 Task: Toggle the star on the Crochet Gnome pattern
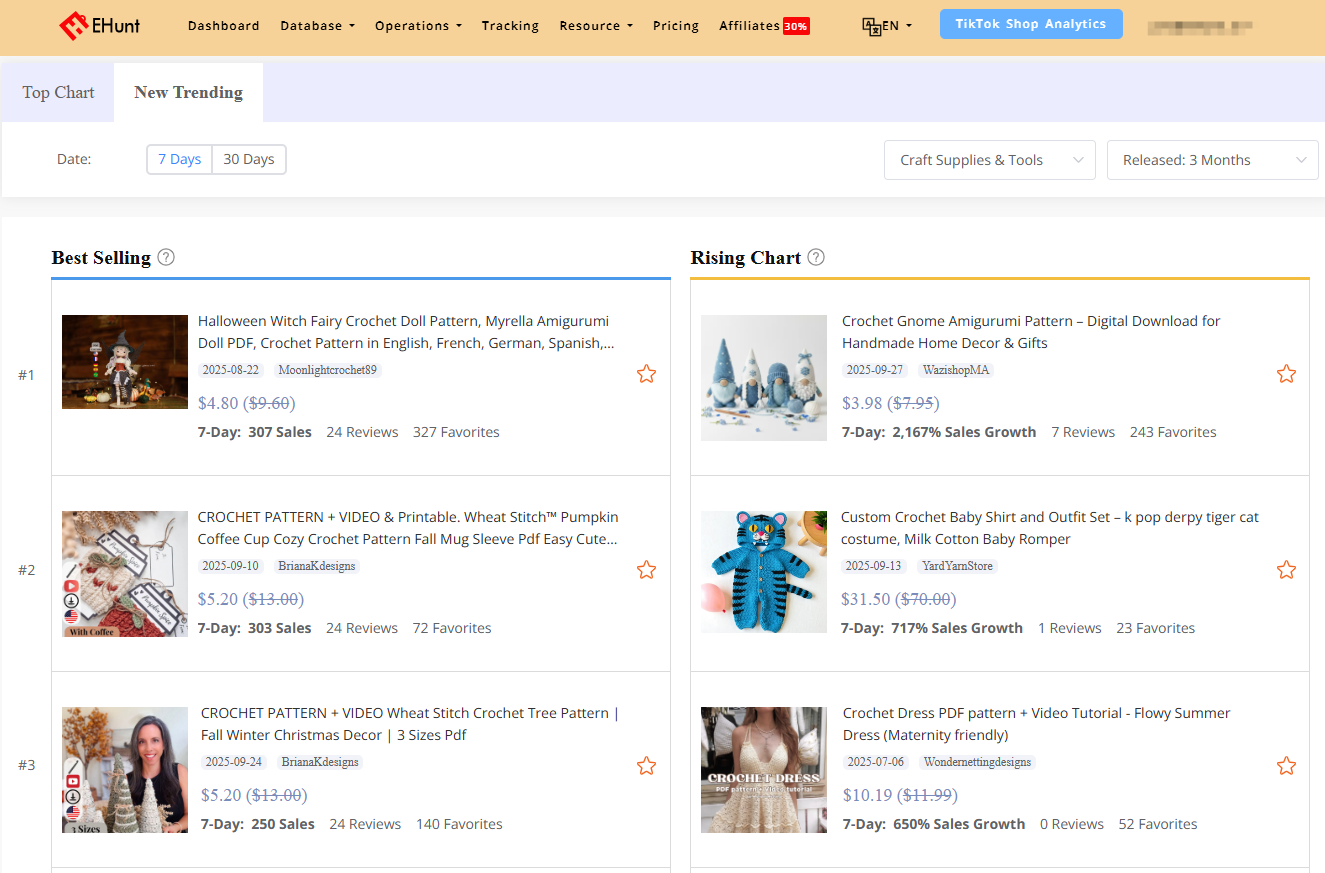point(1286,373)
